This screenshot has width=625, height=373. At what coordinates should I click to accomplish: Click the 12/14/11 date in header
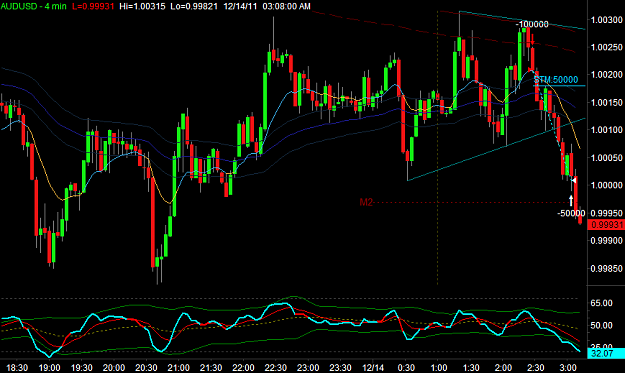pyautogui.click(x=240, y=6)
